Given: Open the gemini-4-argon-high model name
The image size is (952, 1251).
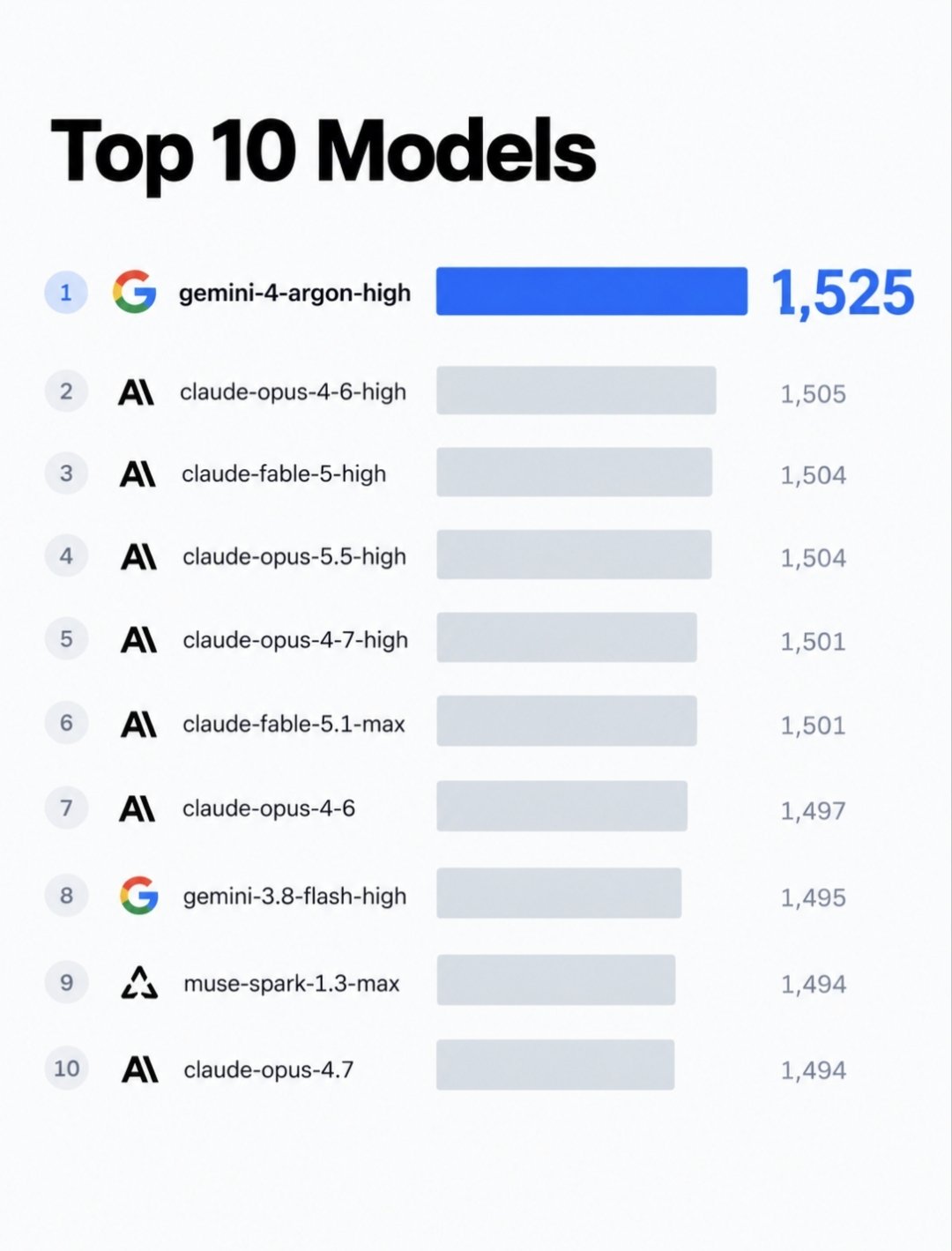Looking at the screenshot, I should [x=295, y=294].
